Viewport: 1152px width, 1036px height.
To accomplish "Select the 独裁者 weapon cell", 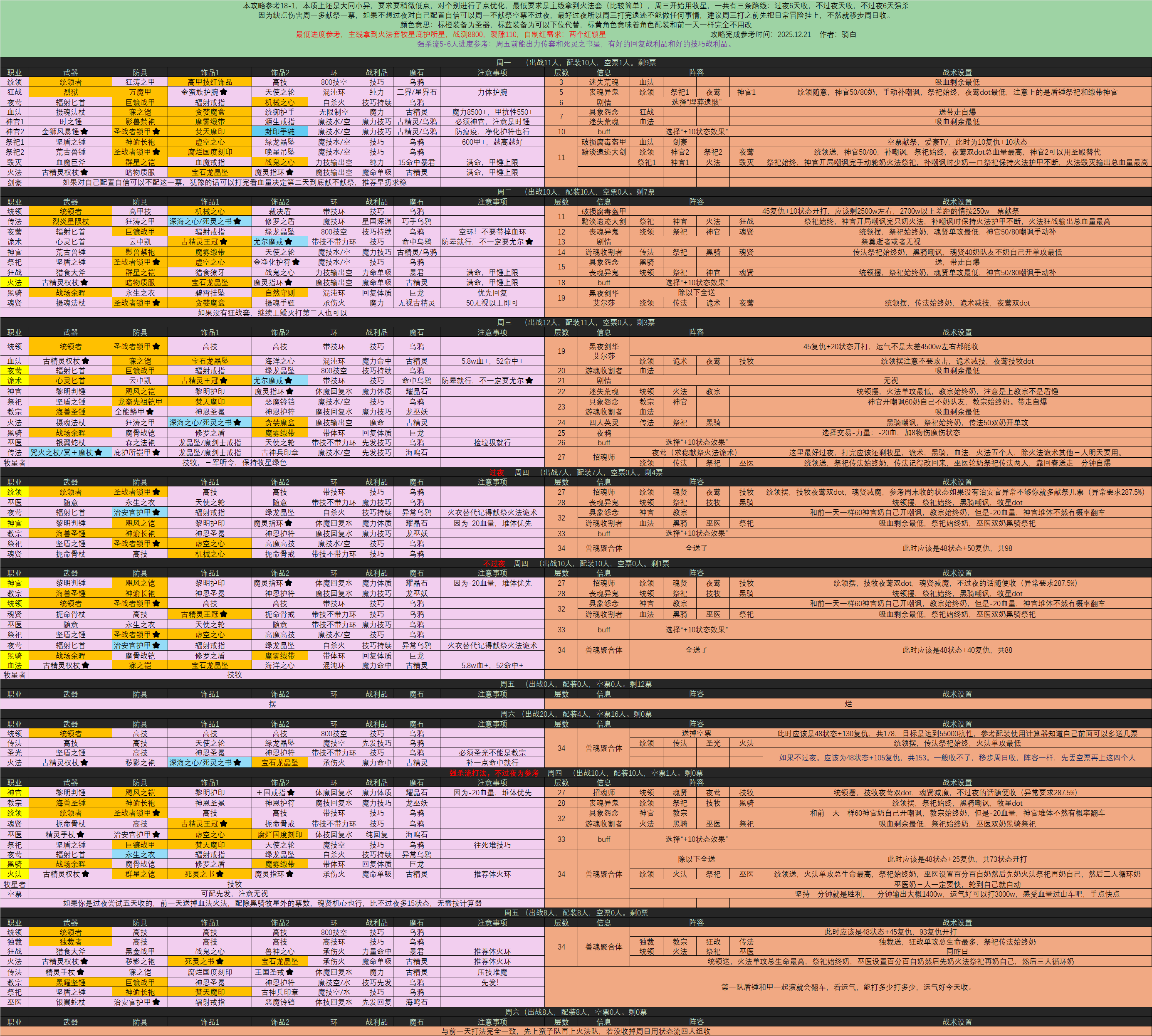I will click(71, 942).
